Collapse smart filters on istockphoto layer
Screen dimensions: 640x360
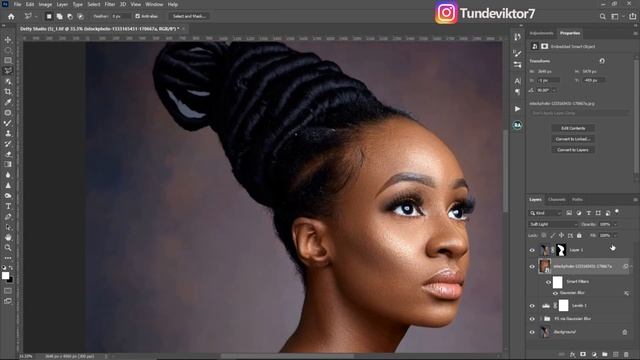[631, 267]
